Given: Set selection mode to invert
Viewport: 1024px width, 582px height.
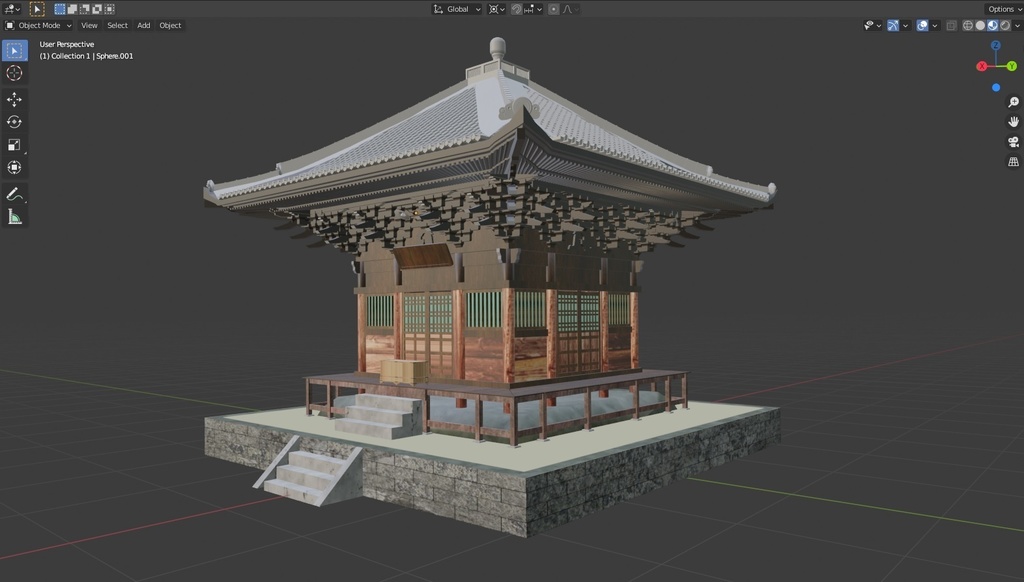Looking at the screenshot, I should point(97,9).
